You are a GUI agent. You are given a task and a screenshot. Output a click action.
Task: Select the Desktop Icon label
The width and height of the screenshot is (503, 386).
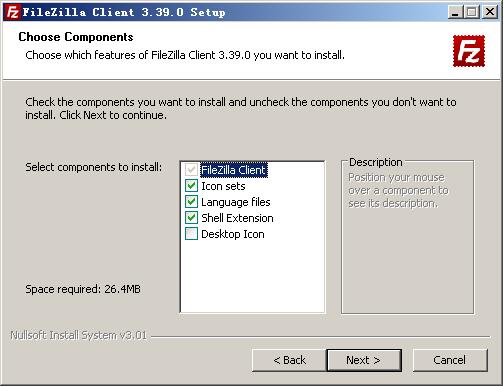[233, 234]
